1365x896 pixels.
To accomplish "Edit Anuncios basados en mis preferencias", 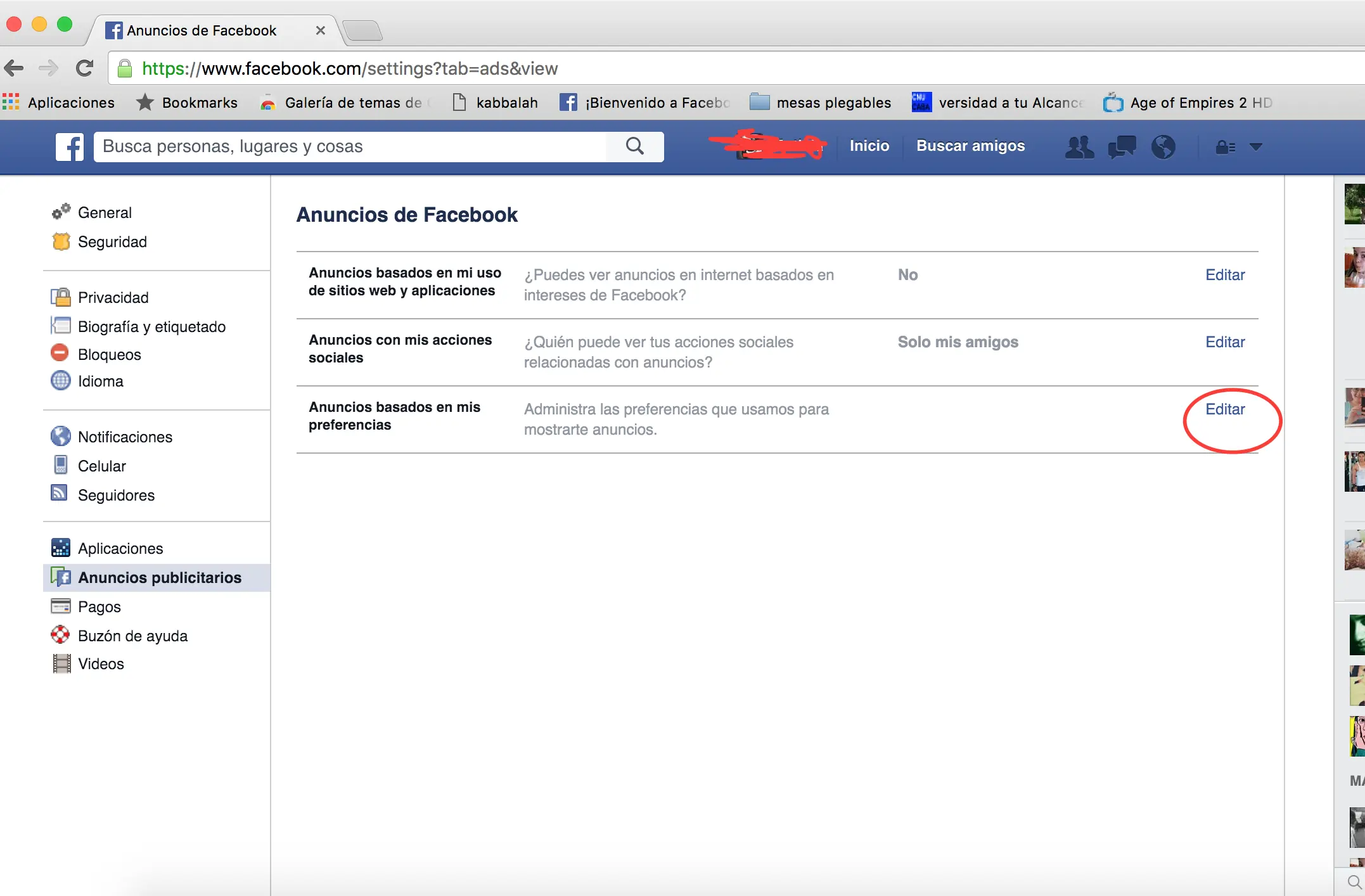I will point(1225,409).
